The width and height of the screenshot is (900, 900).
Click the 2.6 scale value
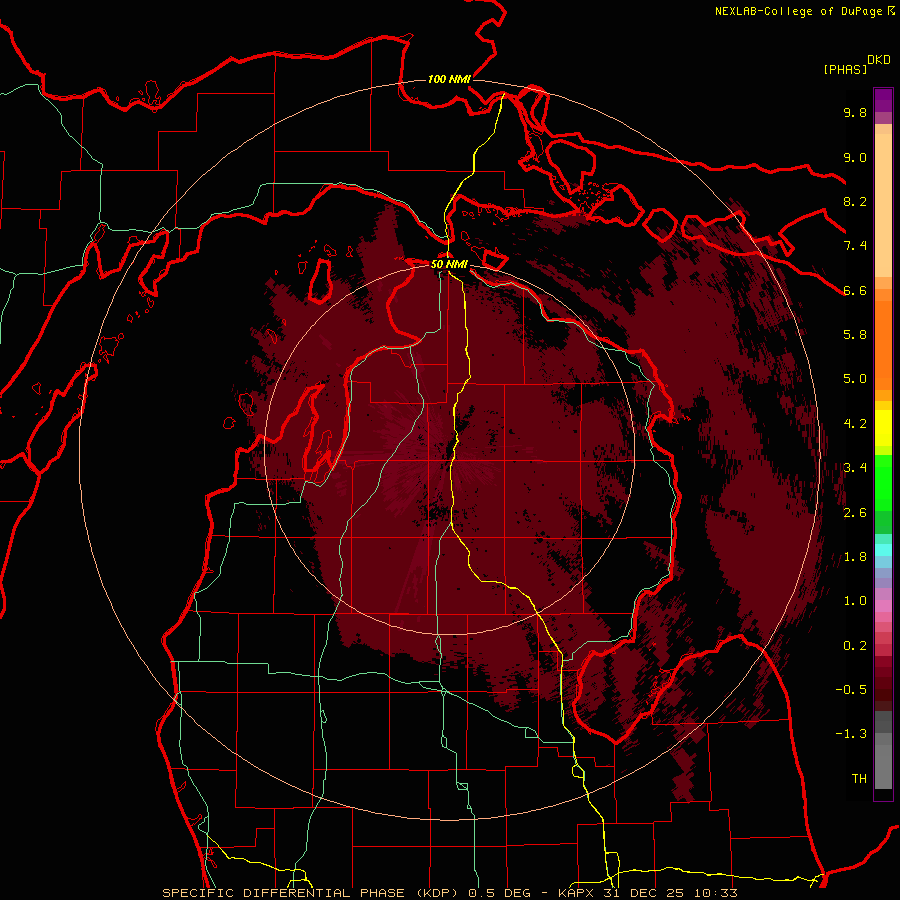(x=855, y=513)
